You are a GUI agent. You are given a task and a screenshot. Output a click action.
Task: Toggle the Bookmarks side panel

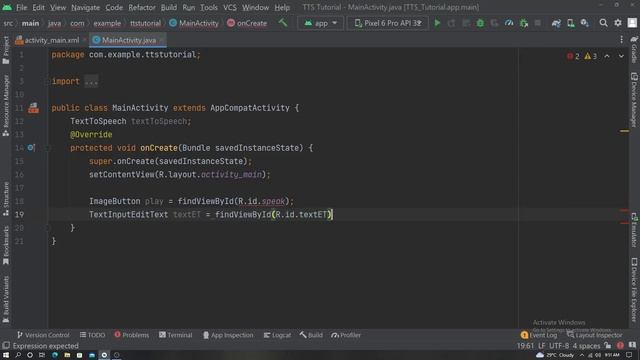click(6, 245)
